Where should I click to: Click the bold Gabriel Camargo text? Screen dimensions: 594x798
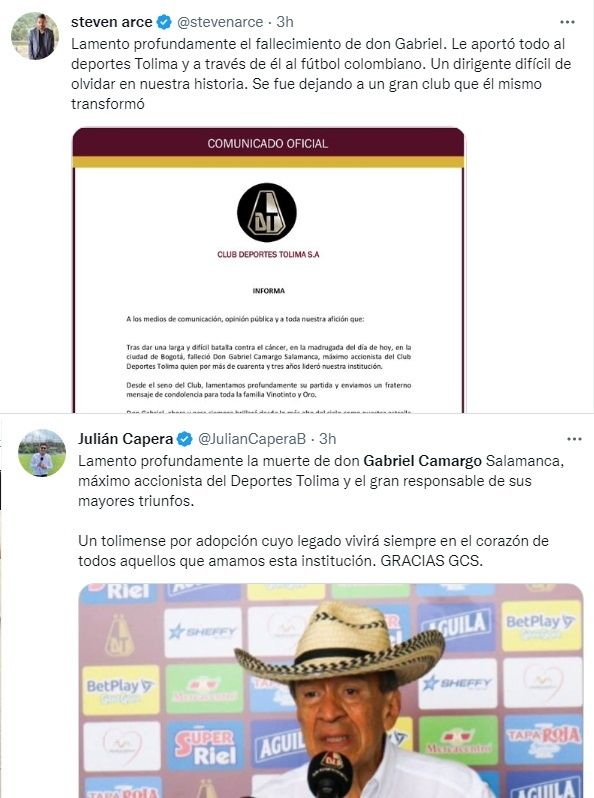click(422, 461)
